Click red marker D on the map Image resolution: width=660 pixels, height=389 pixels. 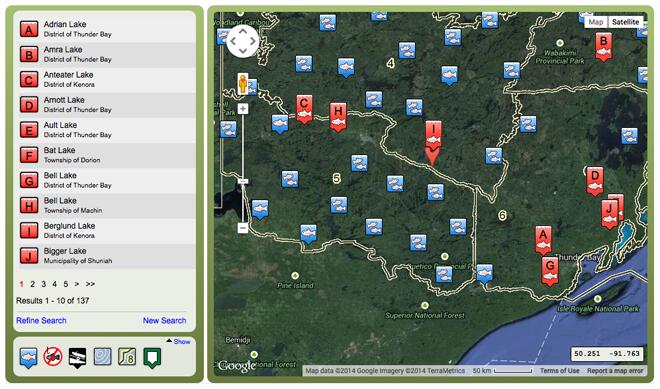[595, 181]
